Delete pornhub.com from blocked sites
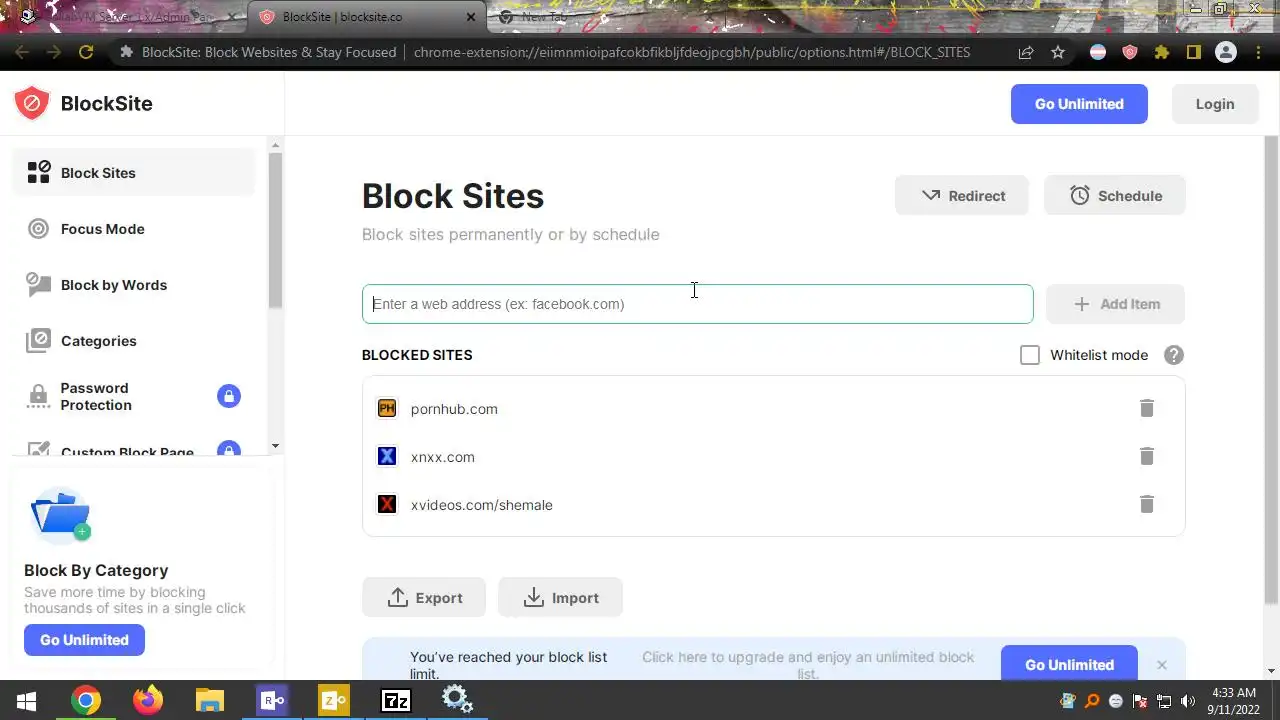Viewport: 1280px width, 720px height. click(x=1147, y=408)
